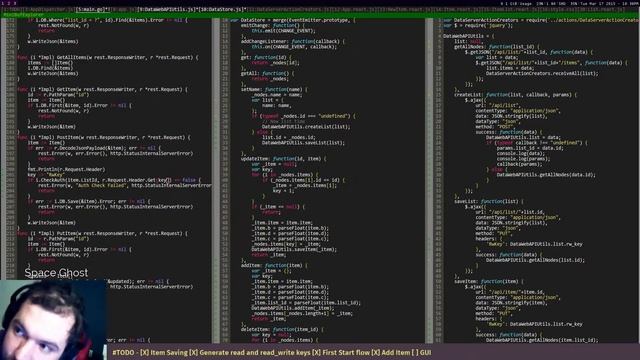Select workspace 1 in the top bar
The image size is (640, 360).
(3, 3)
